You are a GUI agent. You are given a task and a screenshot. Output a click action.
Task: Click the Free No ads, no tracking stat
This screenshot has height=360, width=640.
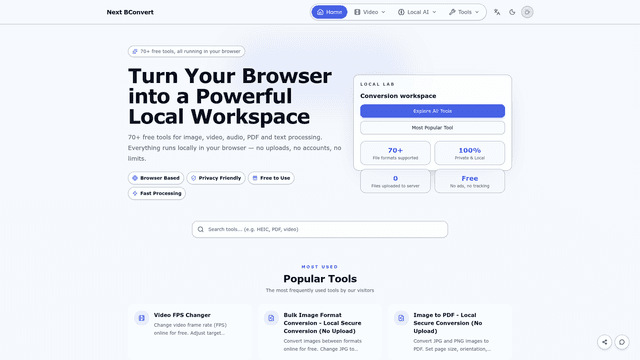(469, 181)
